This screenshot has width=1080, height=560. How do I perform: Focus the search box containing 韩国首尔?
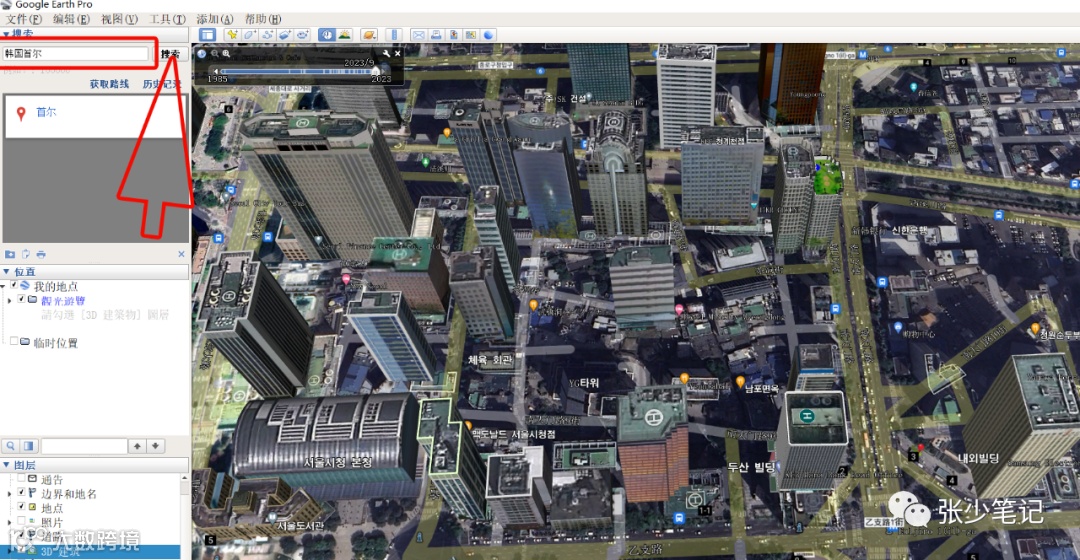pos(76,53)
